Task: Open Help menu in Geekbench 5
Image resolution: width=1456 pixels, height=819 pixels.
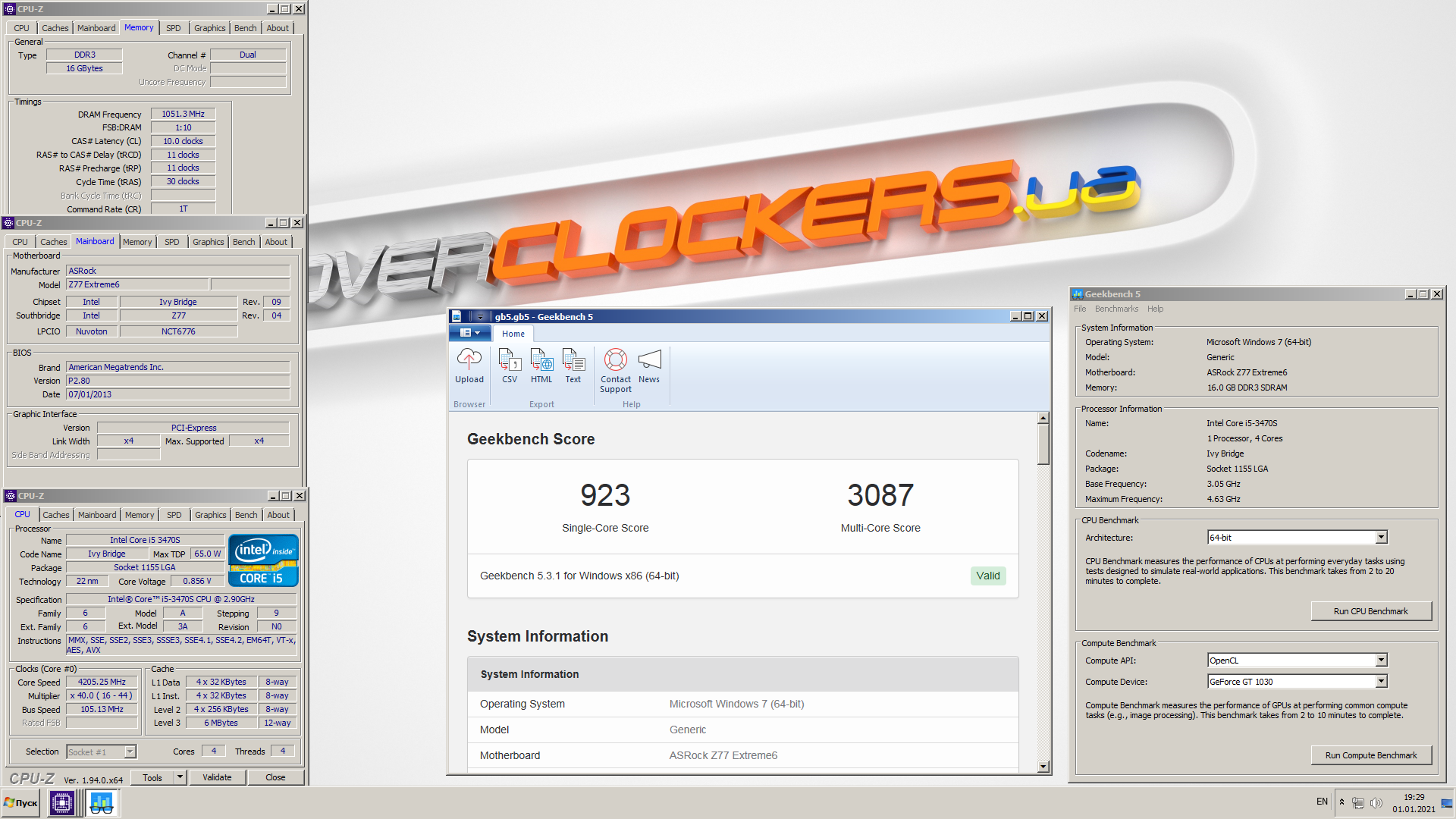Action: point(1155,309)
